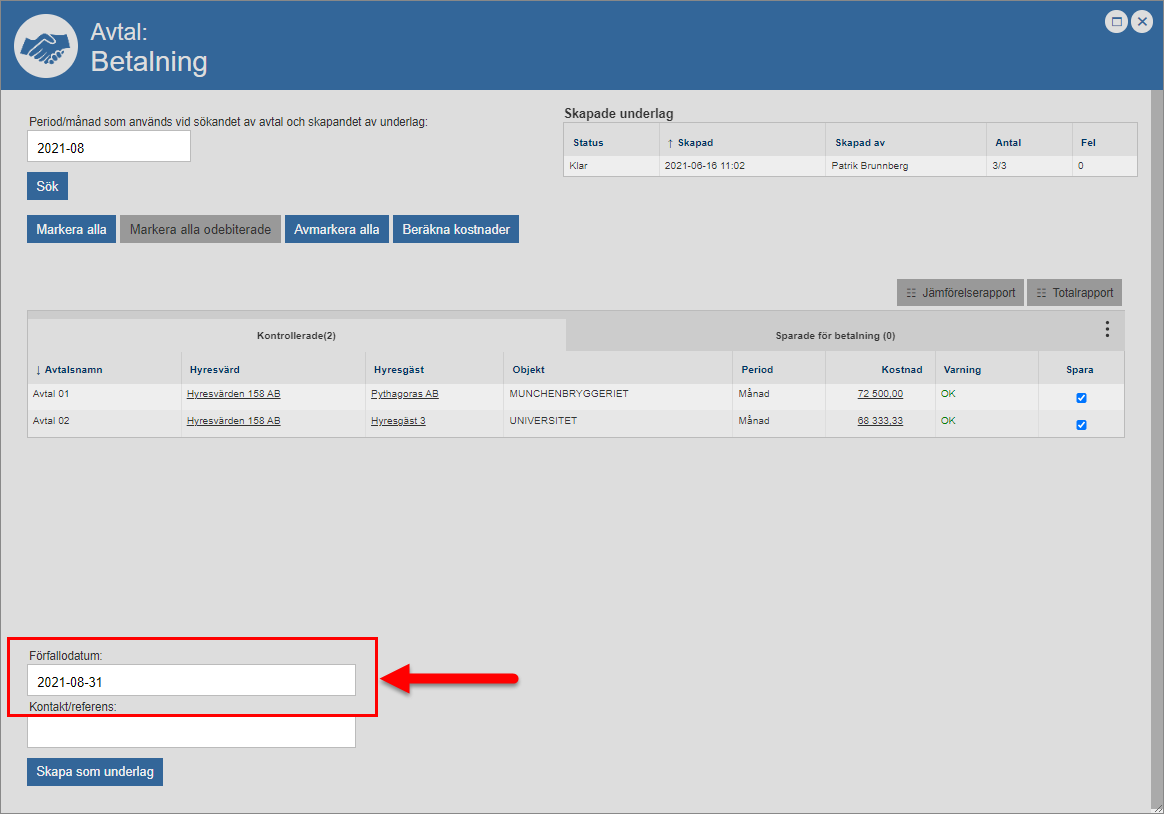1164x814 pixels.
Task: Maximize the Avtal Betalning dialog
Action: [x=1116, y=21]
